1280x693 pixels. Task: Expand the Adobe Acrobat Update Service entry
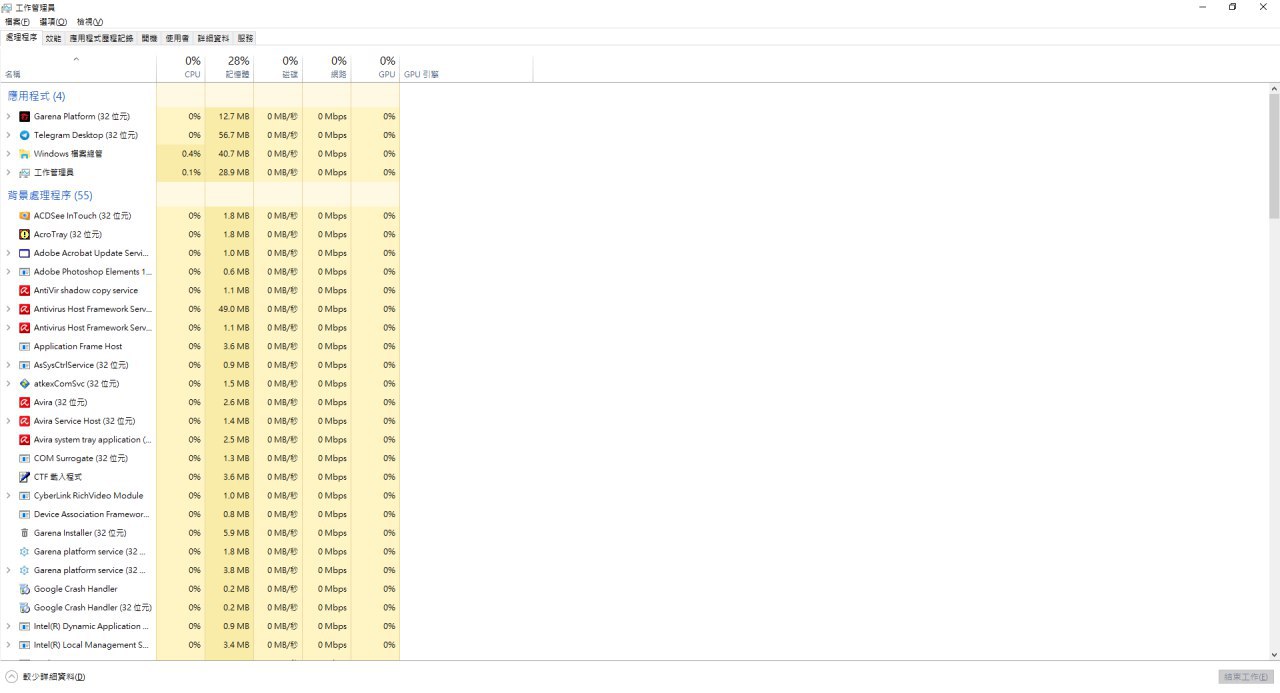[x=8, y=253]
